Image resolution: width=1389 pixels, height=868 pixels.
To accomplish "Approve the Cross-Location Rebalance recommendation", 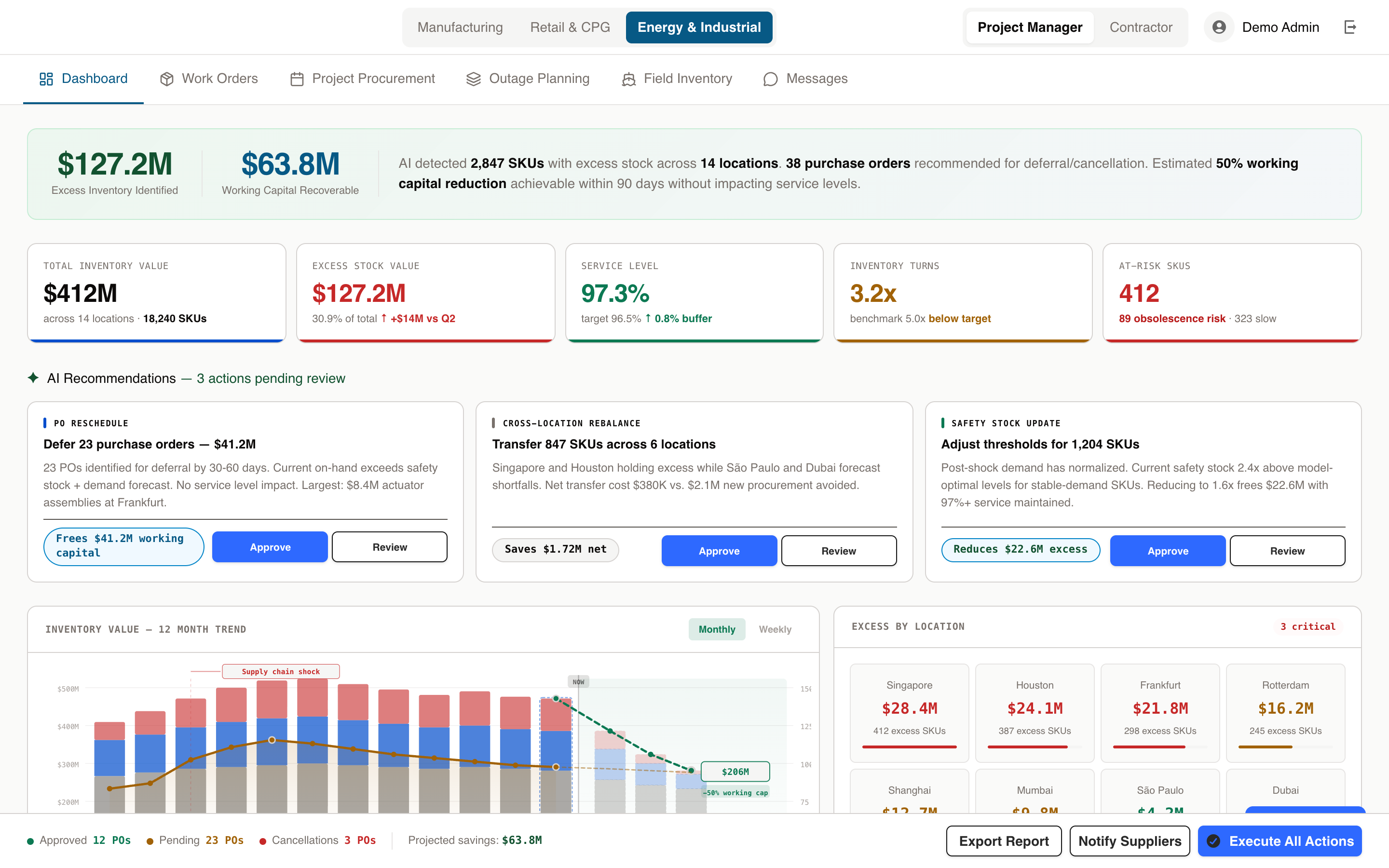I will tap(719, 551).
